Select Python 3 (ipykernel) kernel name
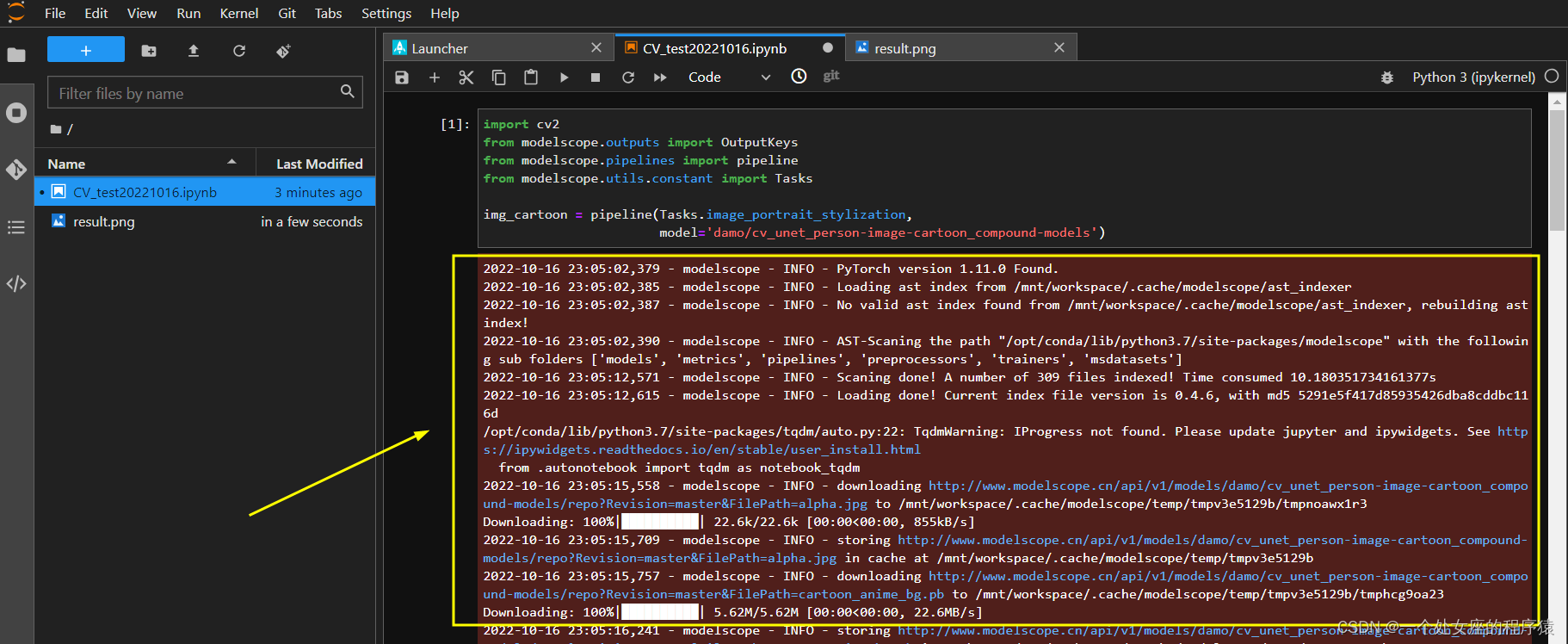The height and width of the screenshot is (644, 1568). [x=1473, y=77]
